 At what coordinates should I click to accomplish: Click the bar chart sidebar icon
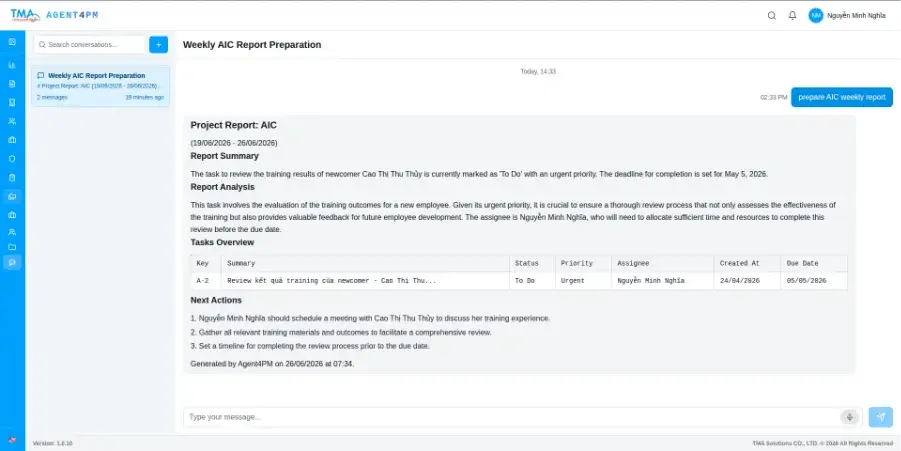click(x=12, y=65)
